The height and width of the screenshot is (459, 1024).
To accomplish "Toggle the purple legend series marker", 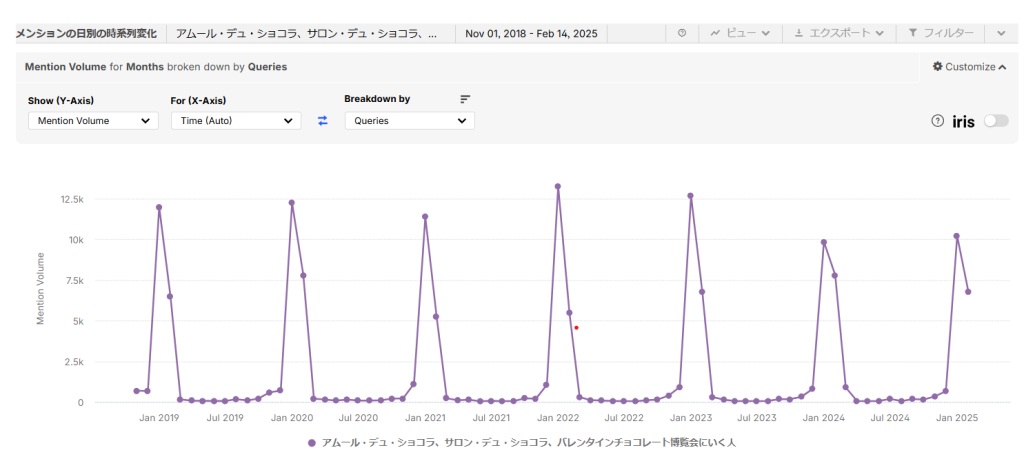I will coord(312,443).
